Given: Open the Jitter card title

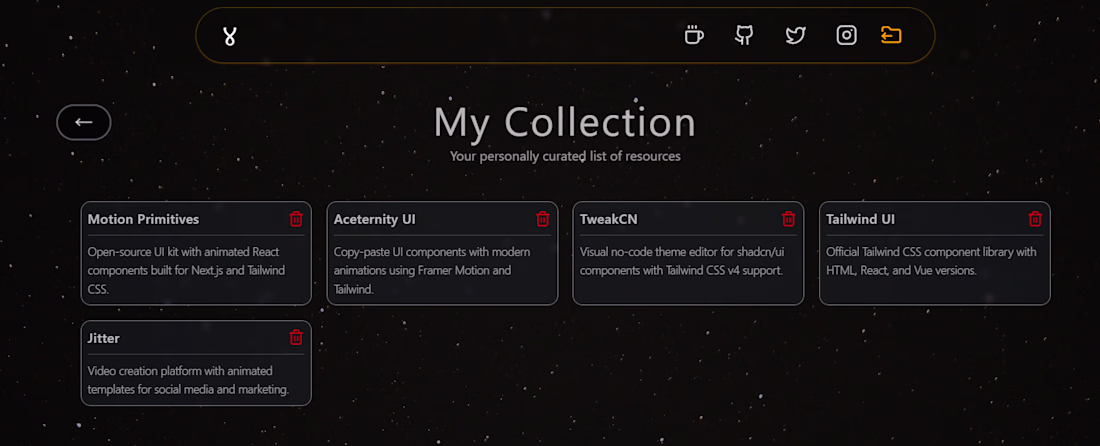Looking at the screenshot, I should (x=104, y=338).
